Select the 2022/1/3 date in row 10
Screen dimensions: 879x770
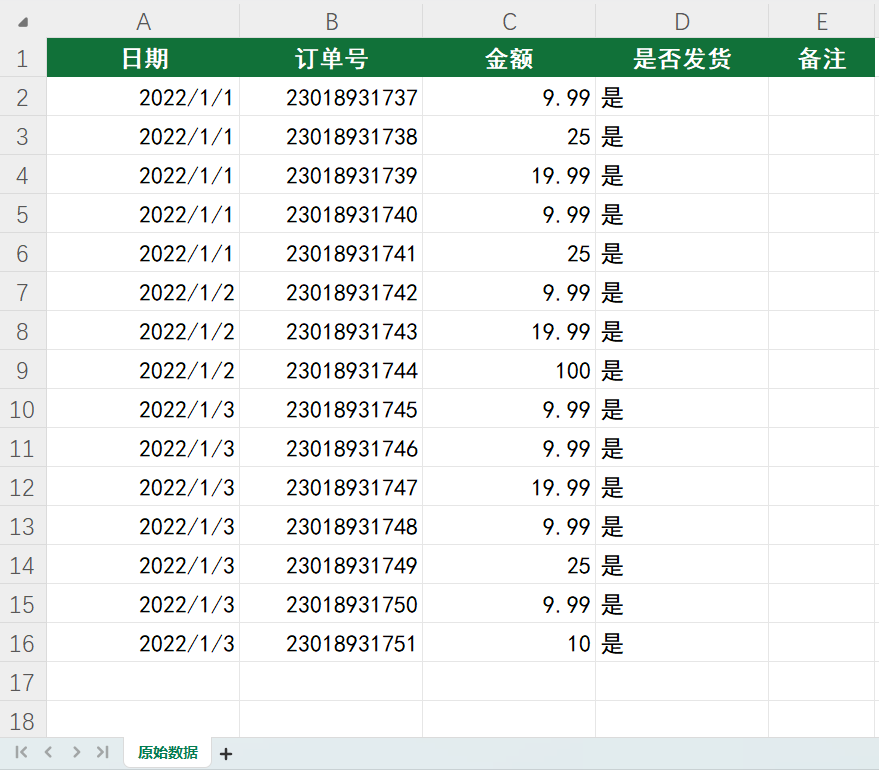click(143, 409)
